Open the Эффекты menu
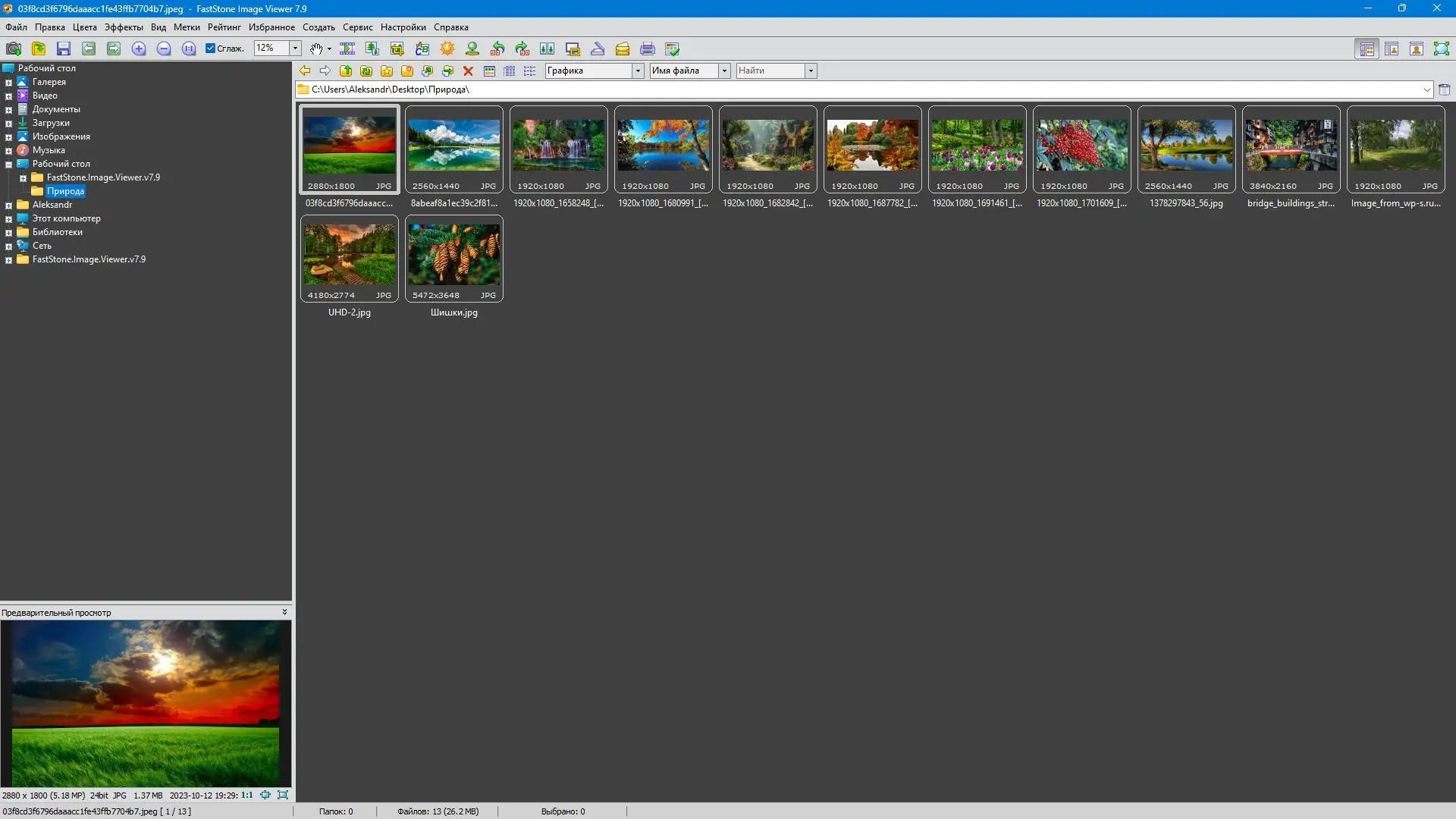 (x=124, y=27)
